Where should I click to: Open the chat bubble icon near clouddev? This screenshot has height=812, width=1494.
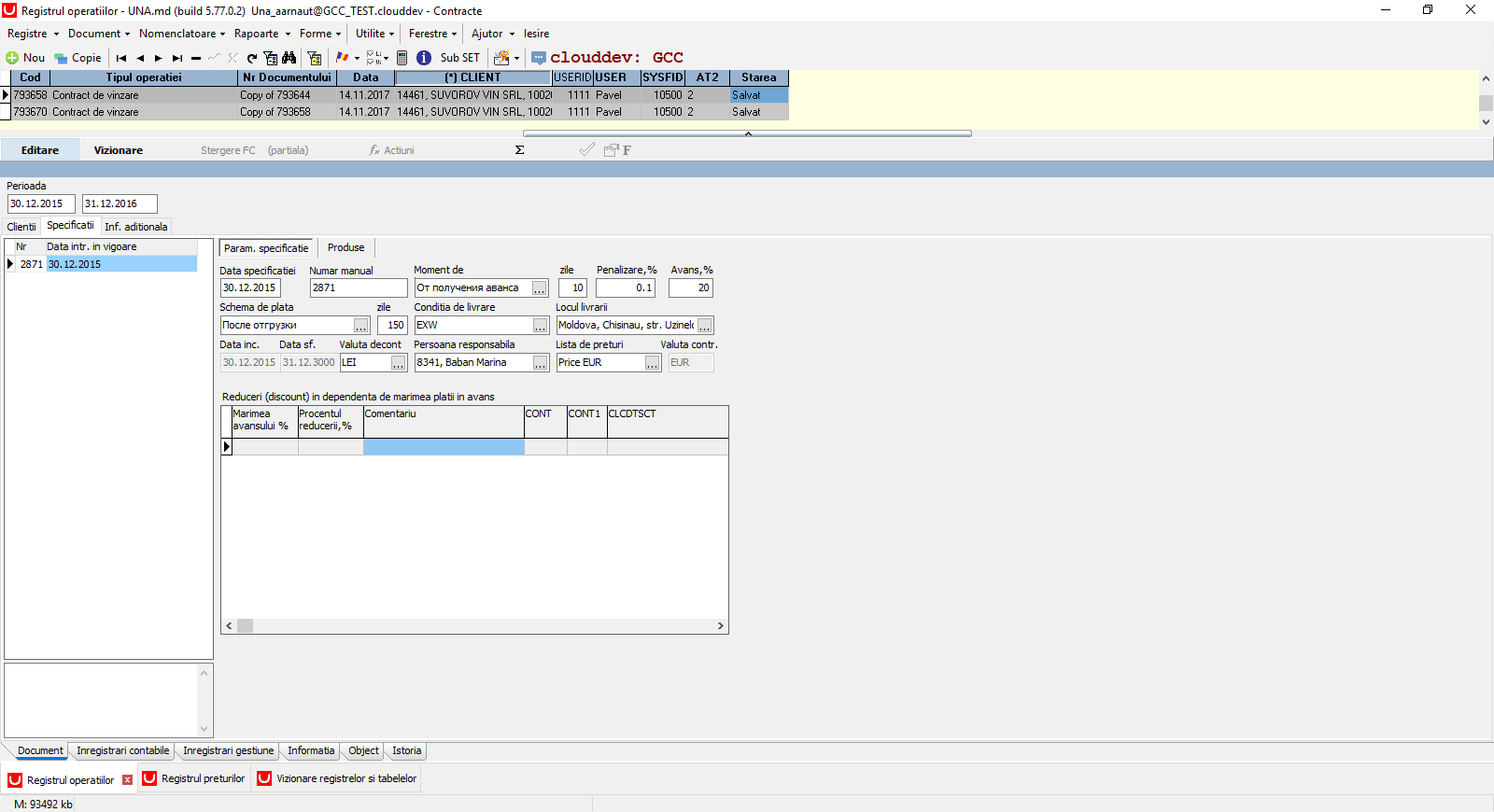coord(539,58)
